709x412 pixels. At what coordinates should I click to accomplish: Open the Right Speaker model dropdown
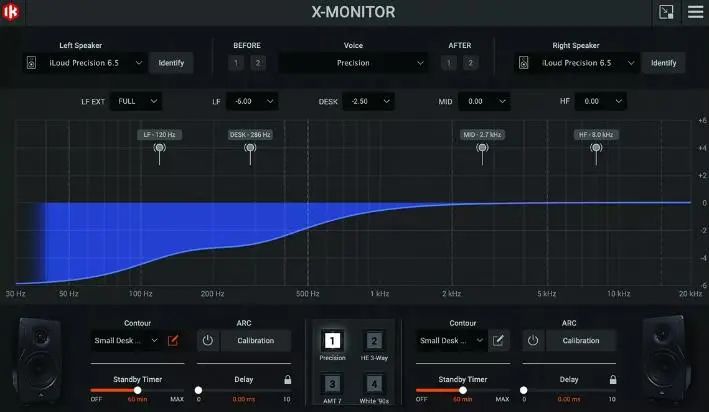576,63
